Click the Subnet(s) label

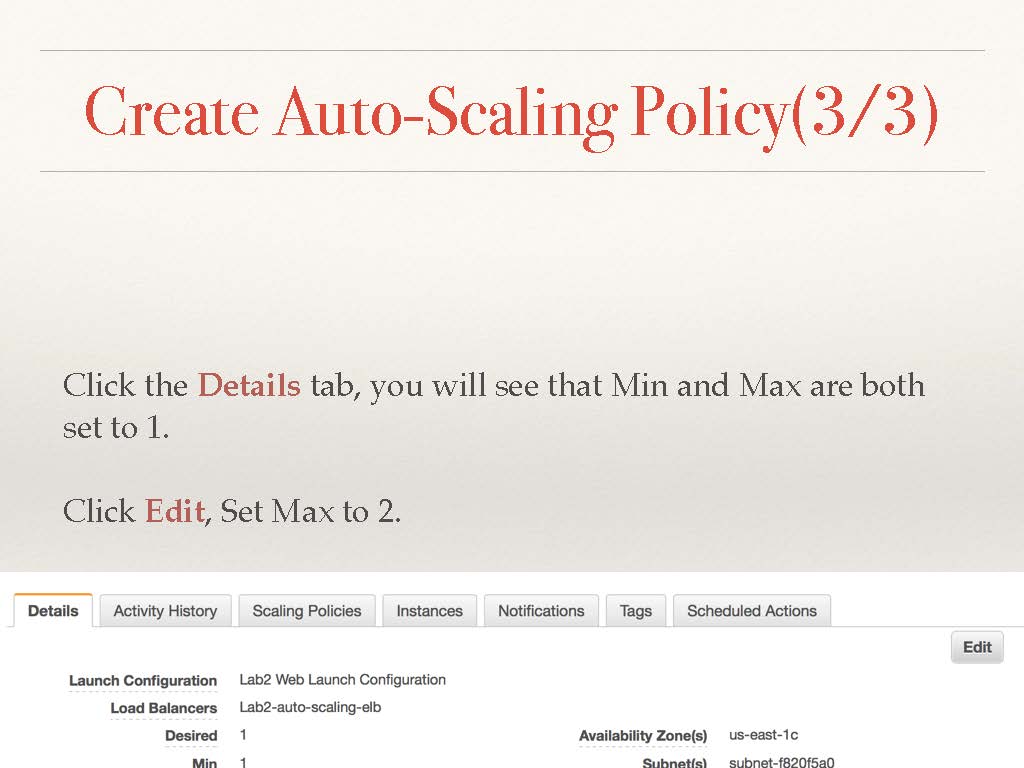click(x=674, y=762)
